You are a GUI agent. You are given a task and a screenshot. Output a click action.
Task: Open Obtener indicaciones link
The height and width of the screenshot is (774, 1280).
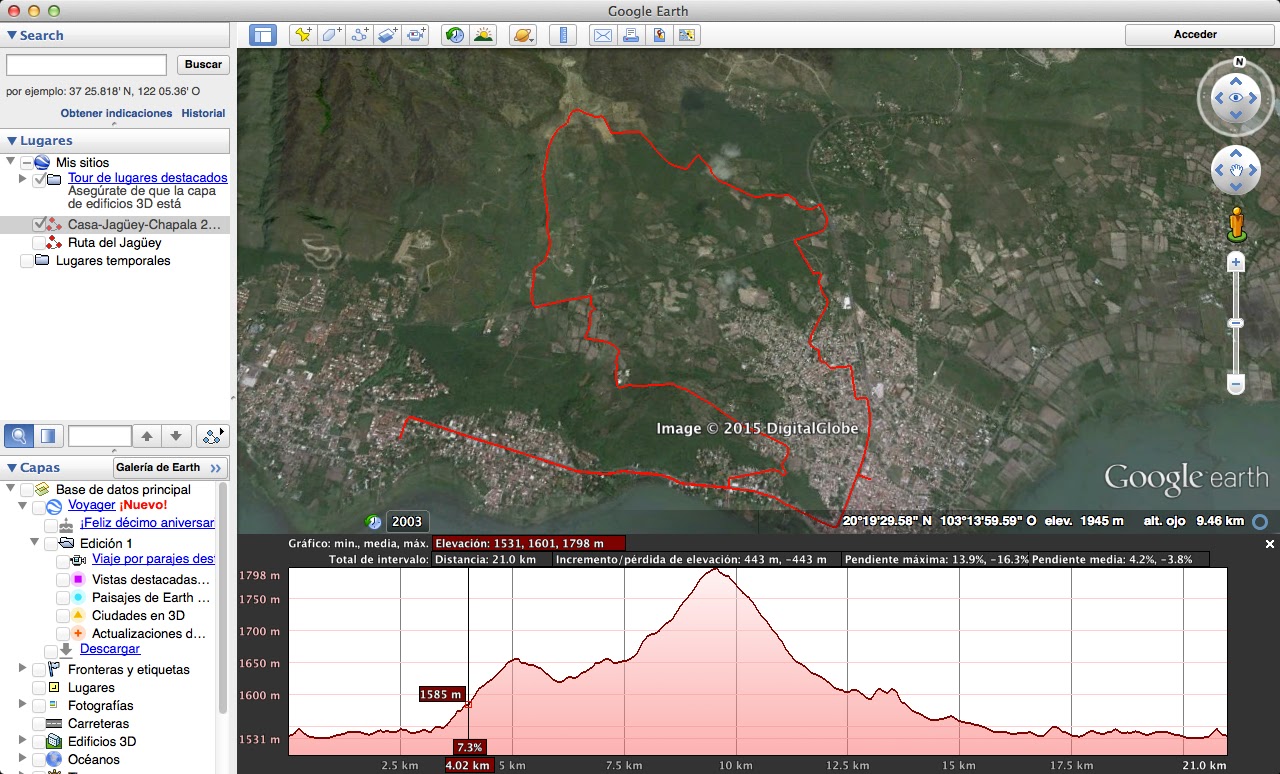116,113
